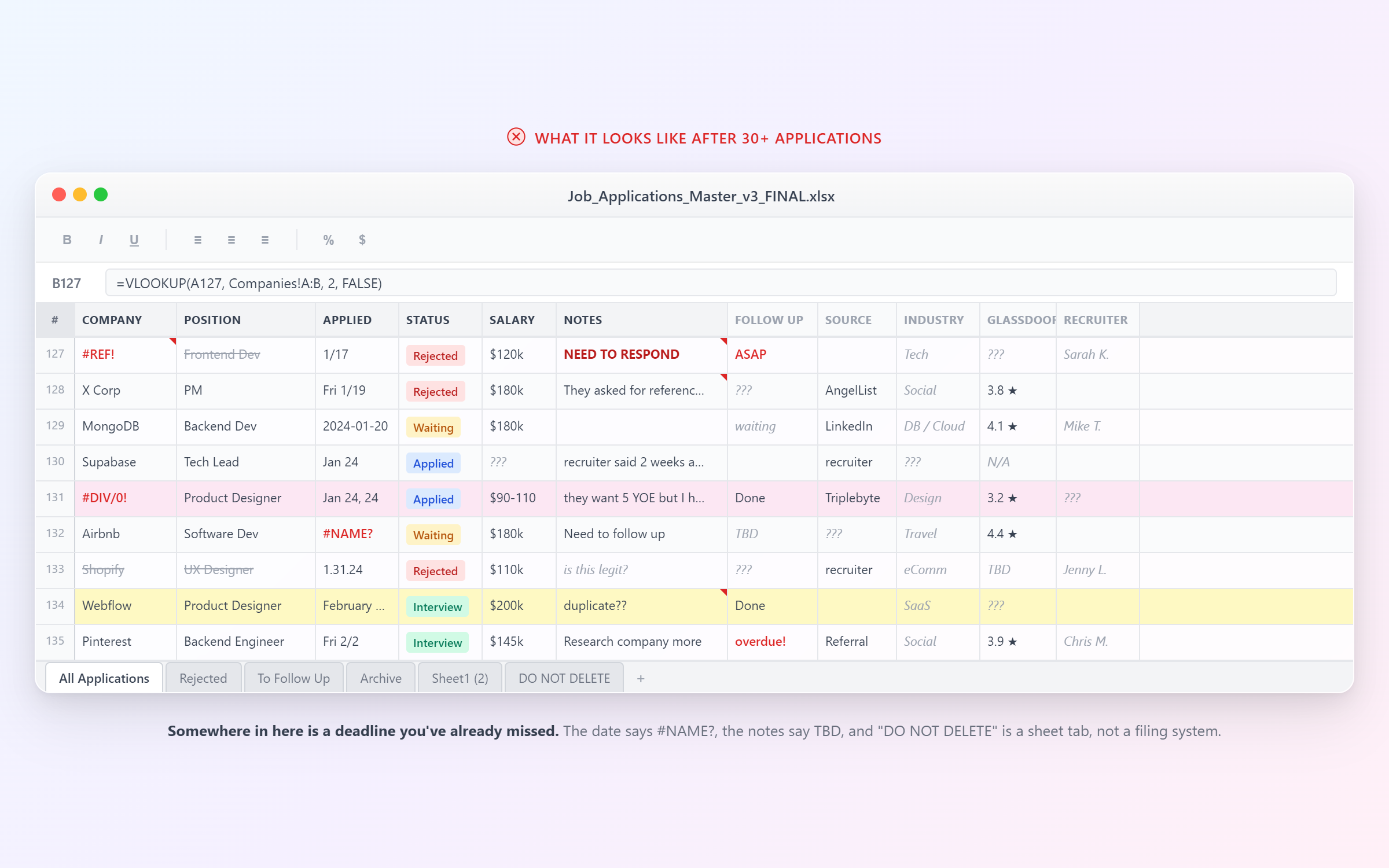1389x868 pixels.
Task: Apply dollar currency format
Action: pos(362,240)
